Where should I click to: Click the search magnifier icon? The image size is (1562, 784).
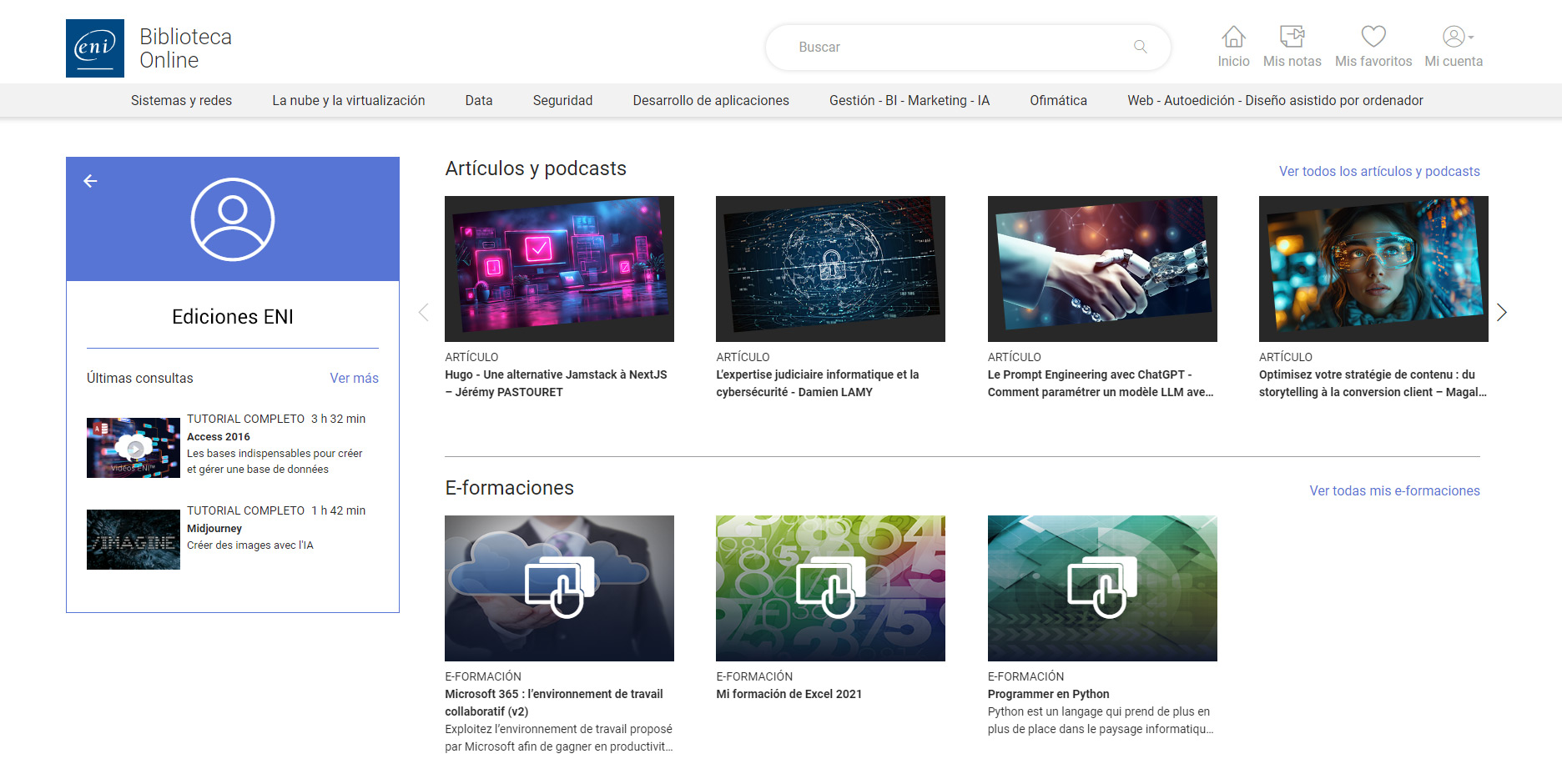[x=1140, y=47]
